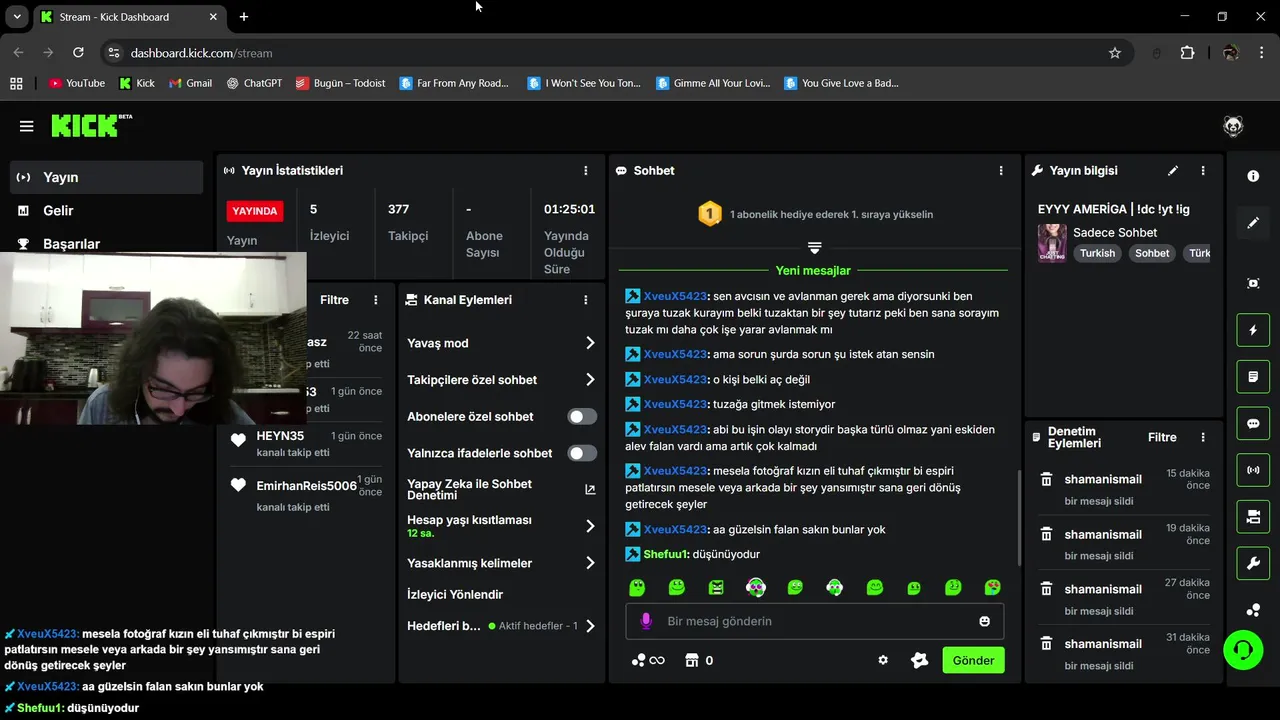Click the Bir mesaj gönderin input field
Image resolution: width=1280 pixels, height=720 pixels.
[x=815, y=621]
